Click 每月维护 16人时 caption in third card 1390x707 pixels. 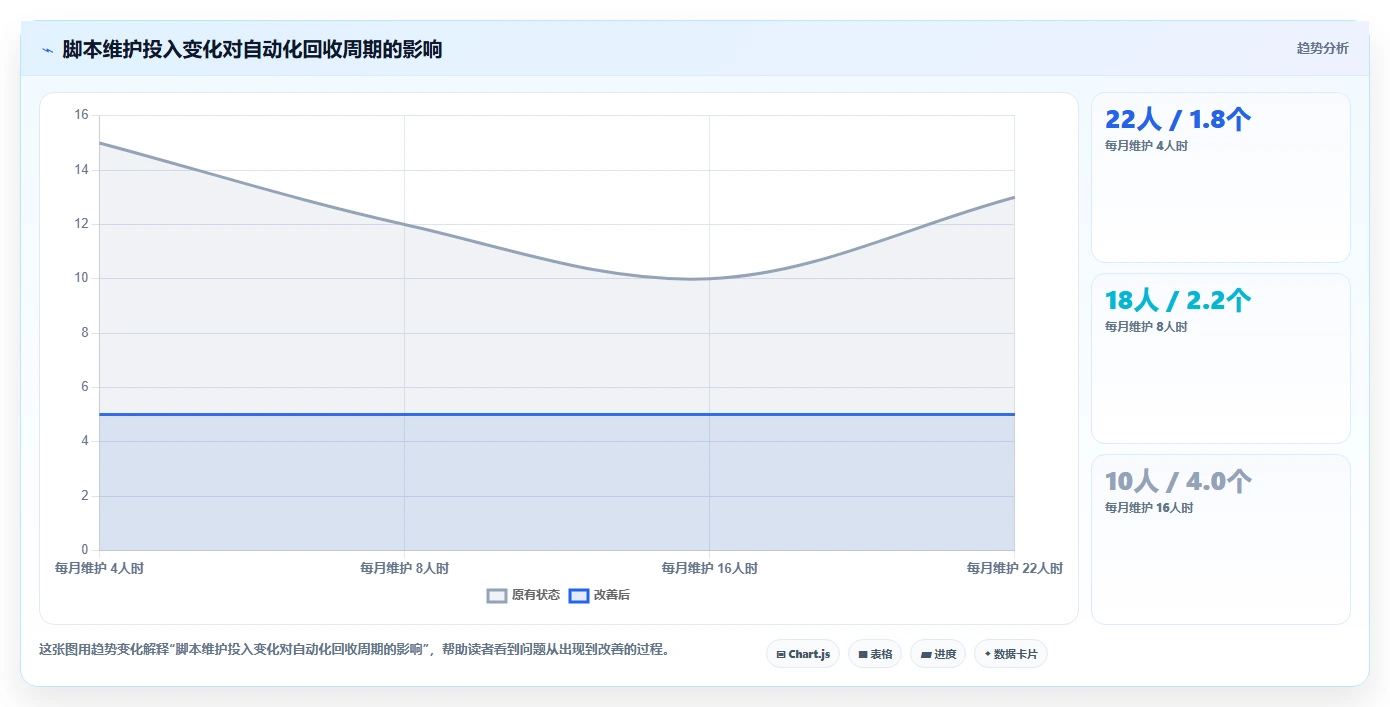coord(1149,508)
